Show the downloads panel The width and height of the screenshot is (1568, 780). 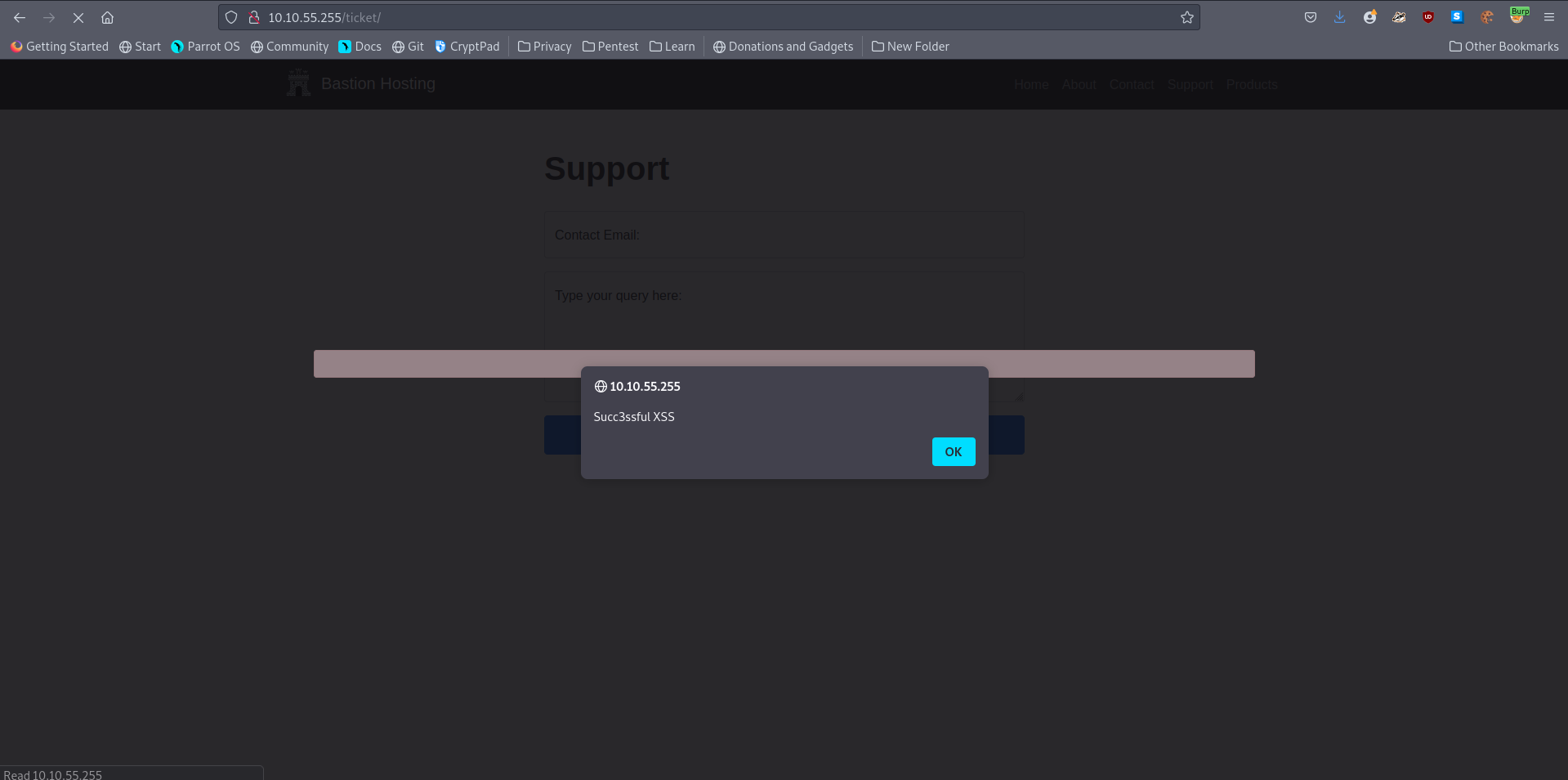pos(1339,17)
